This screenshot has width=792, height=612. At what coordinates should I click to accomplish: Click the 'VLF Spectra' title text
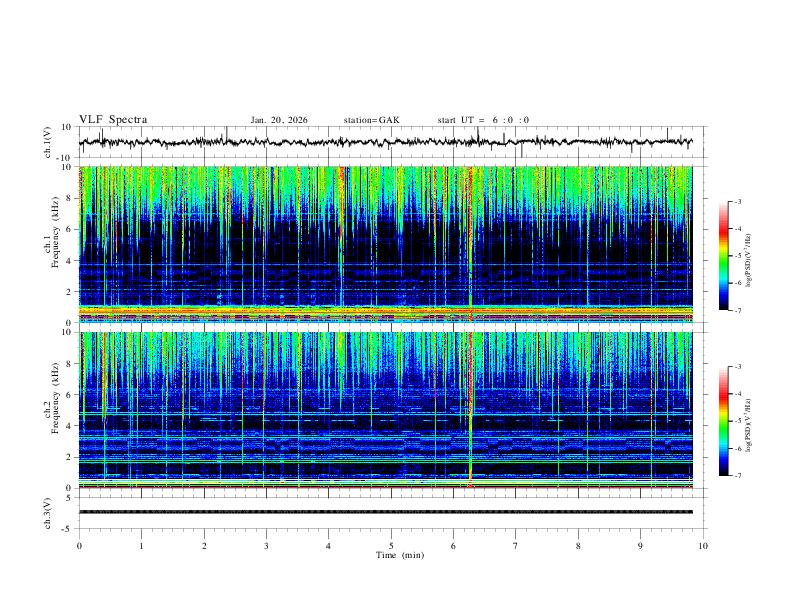pyautogui.click(x=113, y=120)
